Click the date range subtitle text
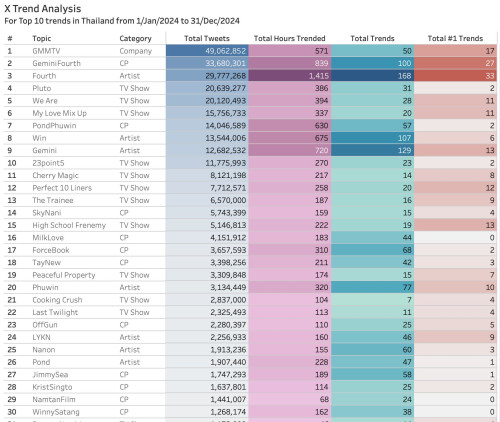 (122, 21)
